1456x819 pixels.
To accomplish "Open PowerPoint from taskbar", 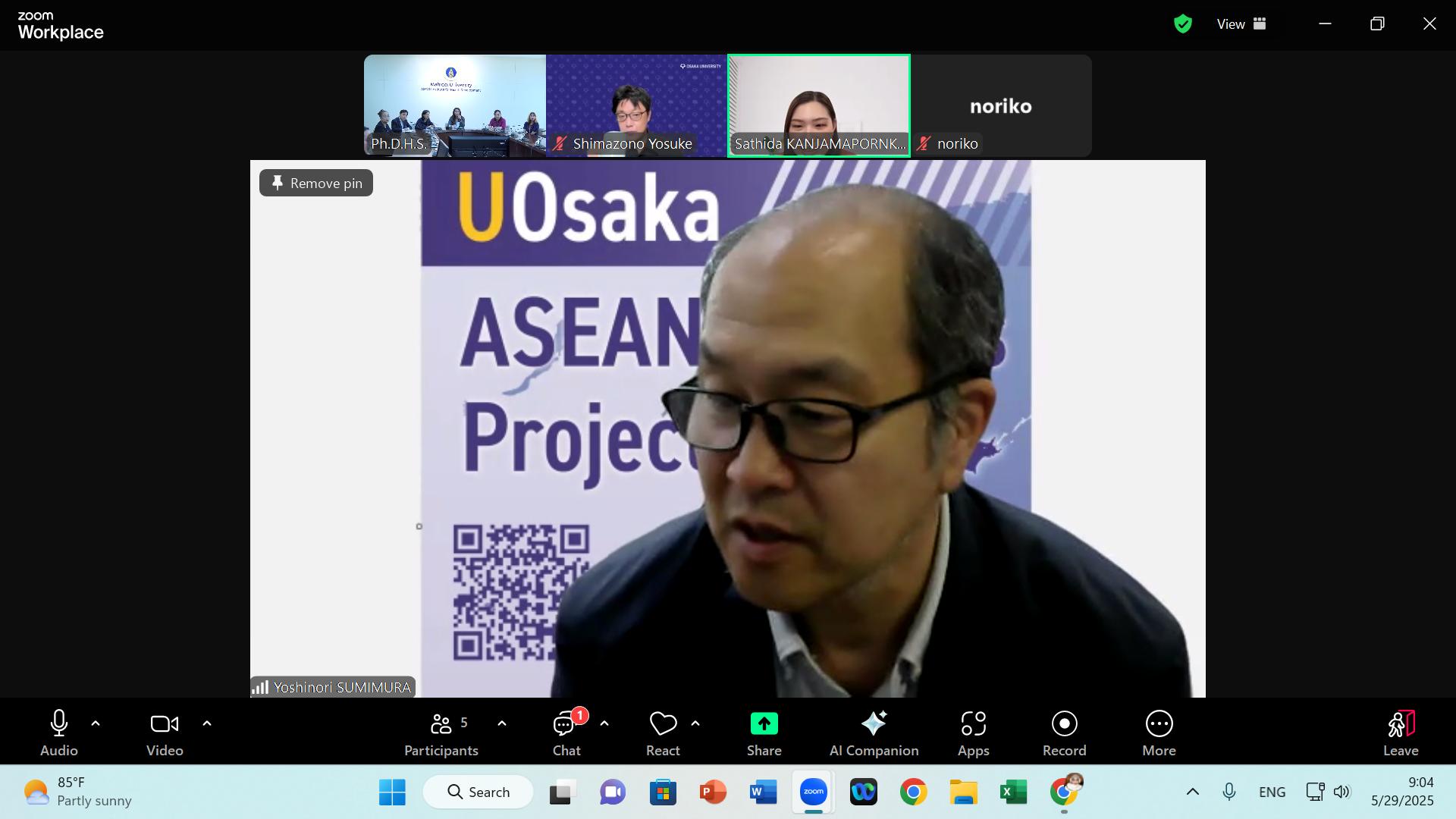I will coord(713,792).
